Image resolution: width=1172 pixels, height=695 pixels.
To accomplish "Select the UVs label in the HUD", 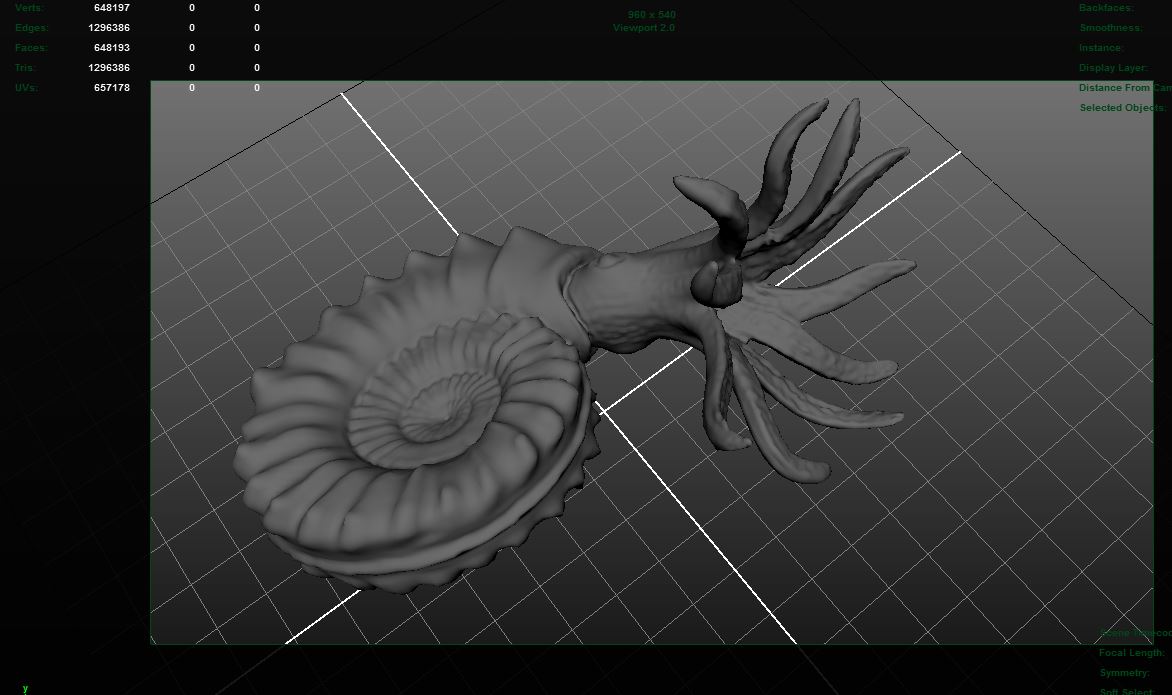I will coord(26,87).
